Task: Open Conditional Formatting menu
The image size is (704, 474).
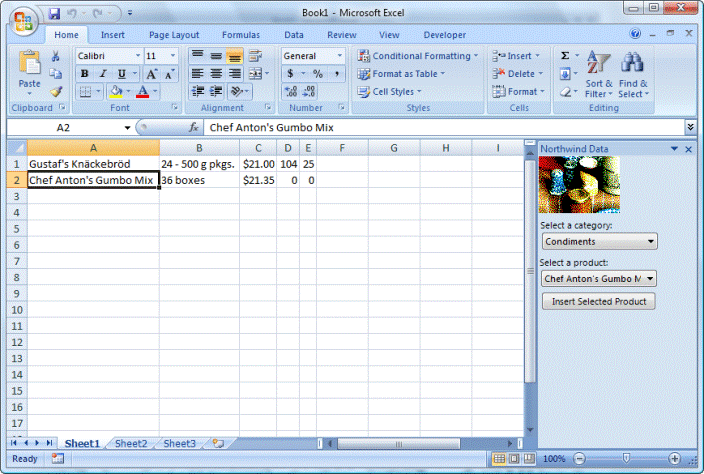Action: tap(418, 56)
